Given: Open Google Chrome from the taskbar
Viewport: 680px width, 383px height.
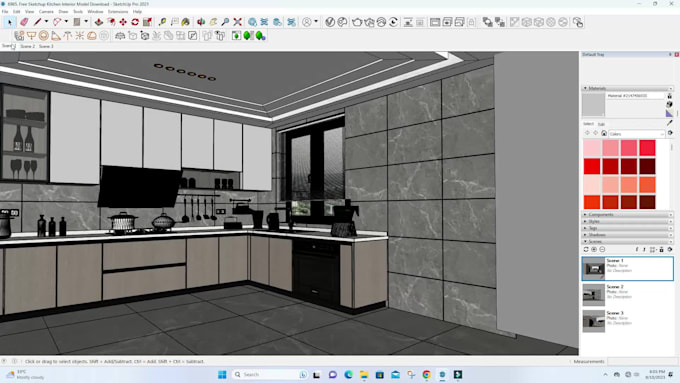Looking at the screenshot, I should tap(426, 374).
